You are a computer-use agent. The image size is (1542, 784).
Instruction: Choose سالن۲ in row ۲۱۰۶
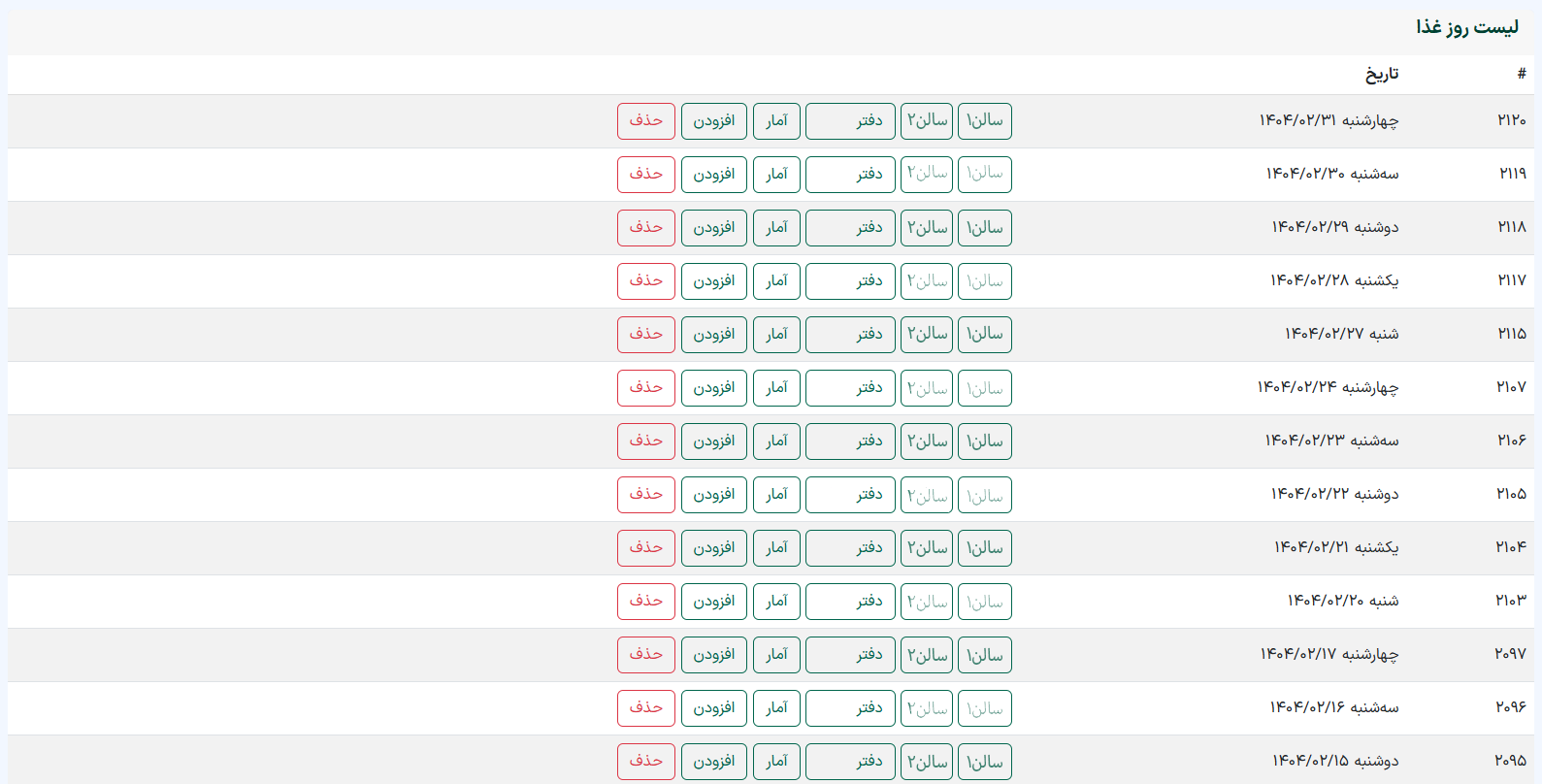coord(927,441)
